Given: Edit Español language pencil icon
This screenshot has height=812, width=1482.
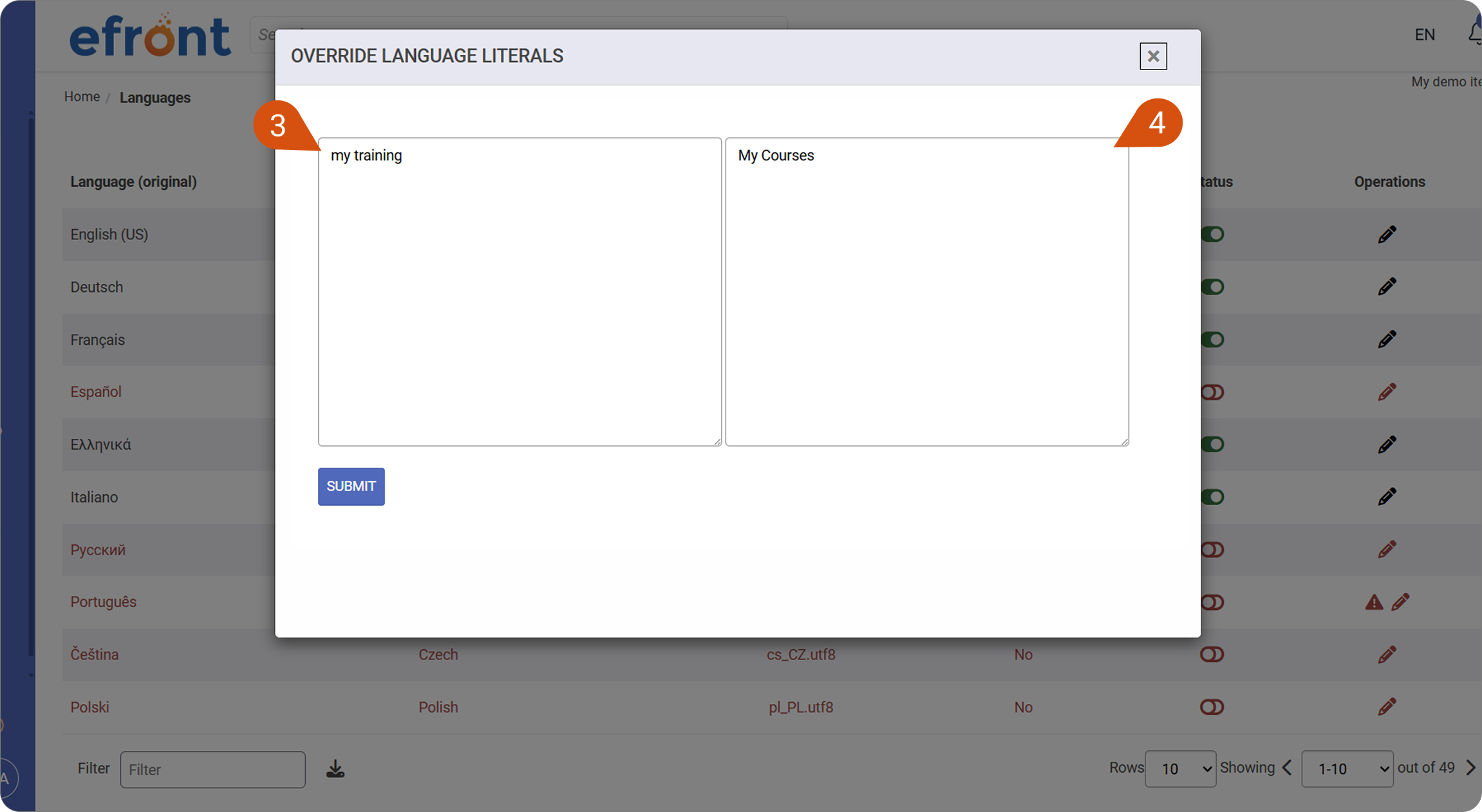Looking at the screenshot, I should click(x=1387, y=392).
